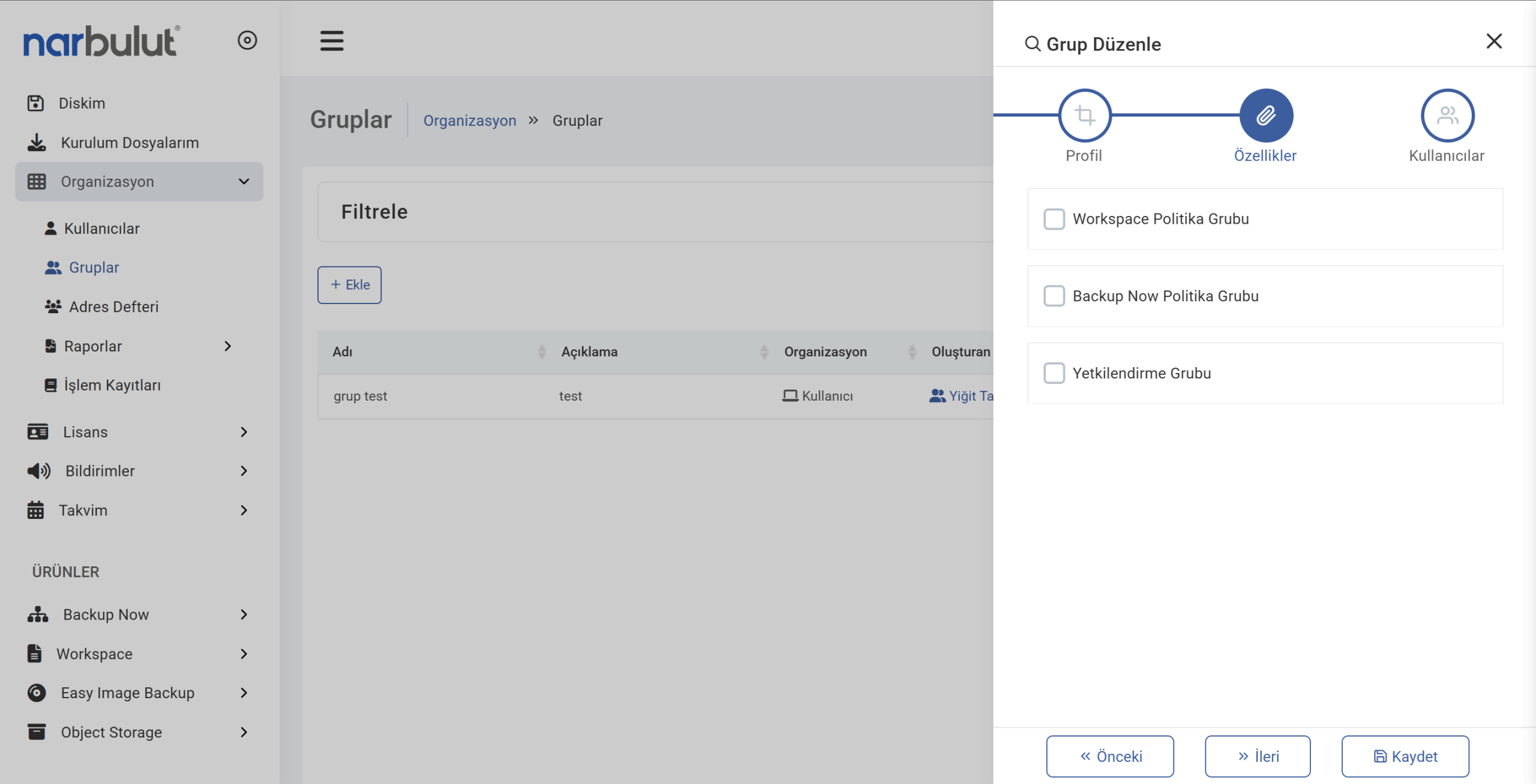Click the sidebar pin target icon
1536x784 pixels.
click(x=247, y=40)
